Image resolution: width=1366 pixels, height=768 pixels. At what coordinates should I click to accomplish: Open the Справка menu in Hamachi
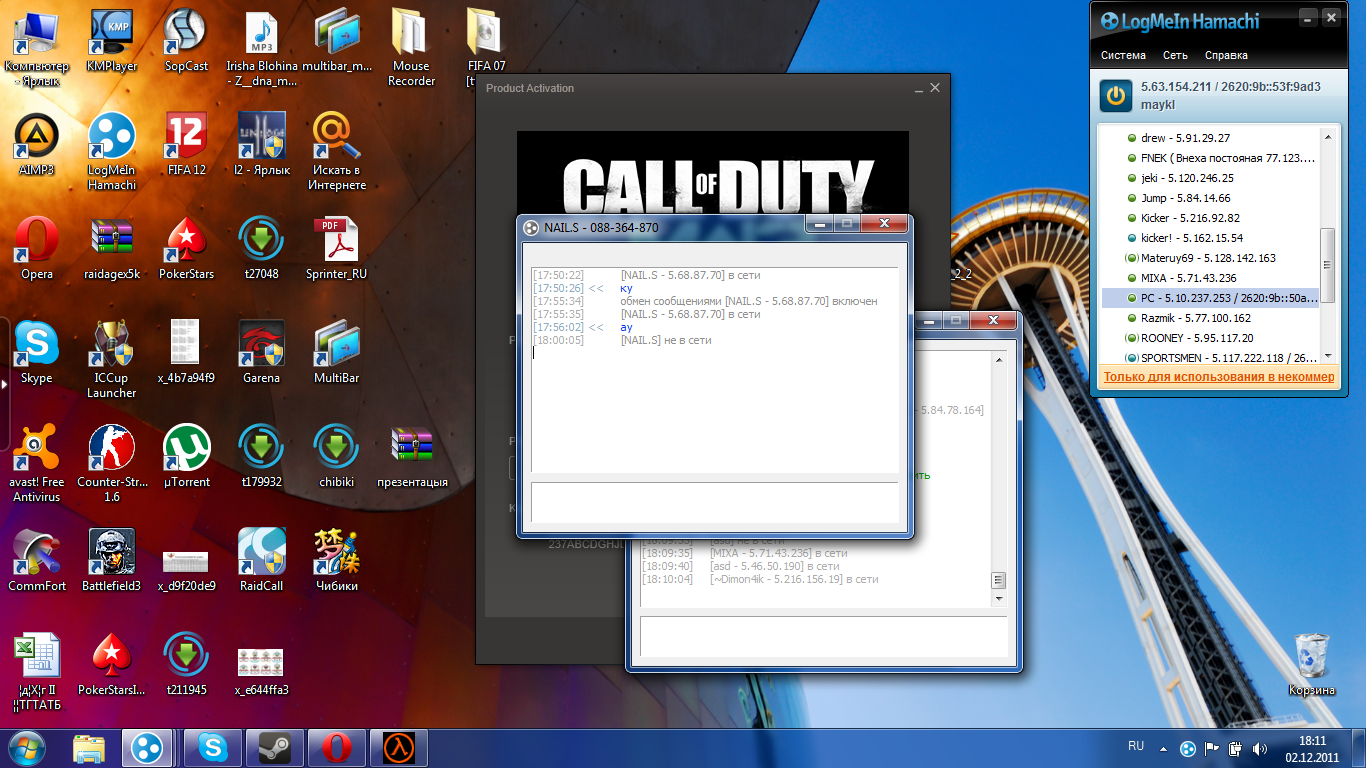[x=1226, y=55]
